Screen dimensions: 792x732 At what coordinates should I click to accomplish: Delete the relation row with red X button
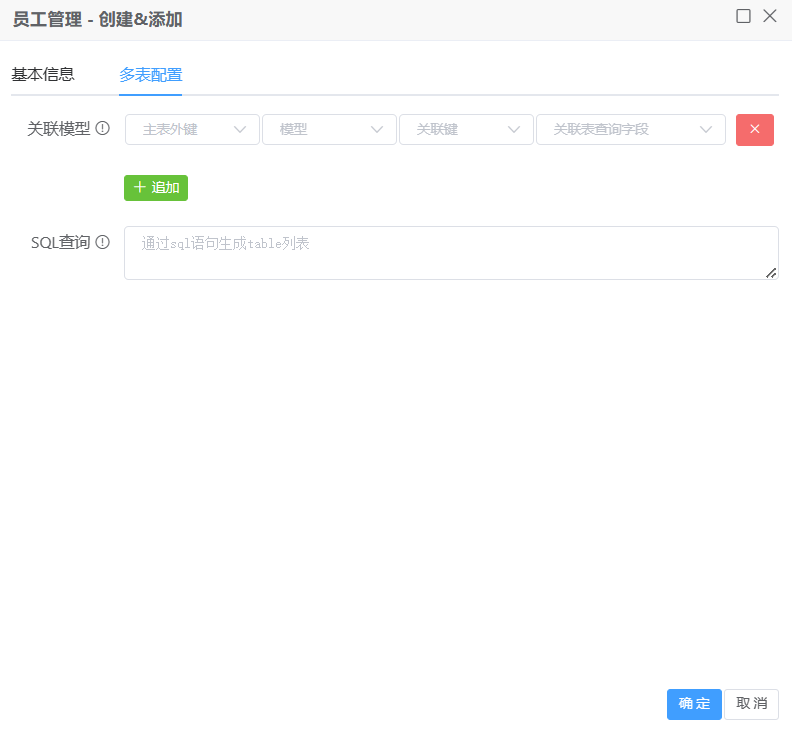pyautogui.click(x=754, y=130)
